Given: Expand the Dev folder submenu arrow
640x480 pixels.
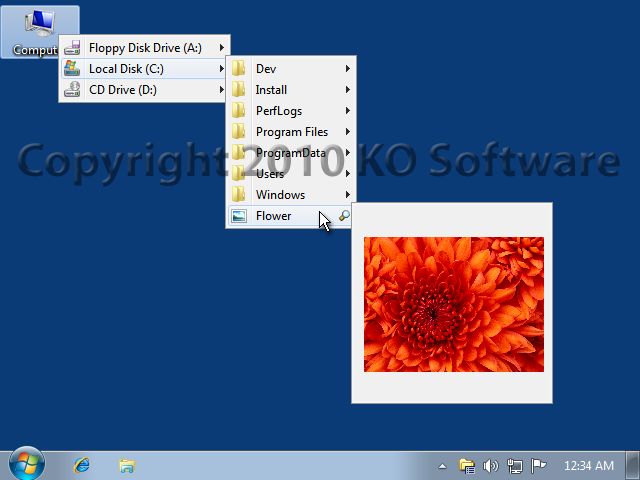Looking at the screenshot, I should [347, 69].
